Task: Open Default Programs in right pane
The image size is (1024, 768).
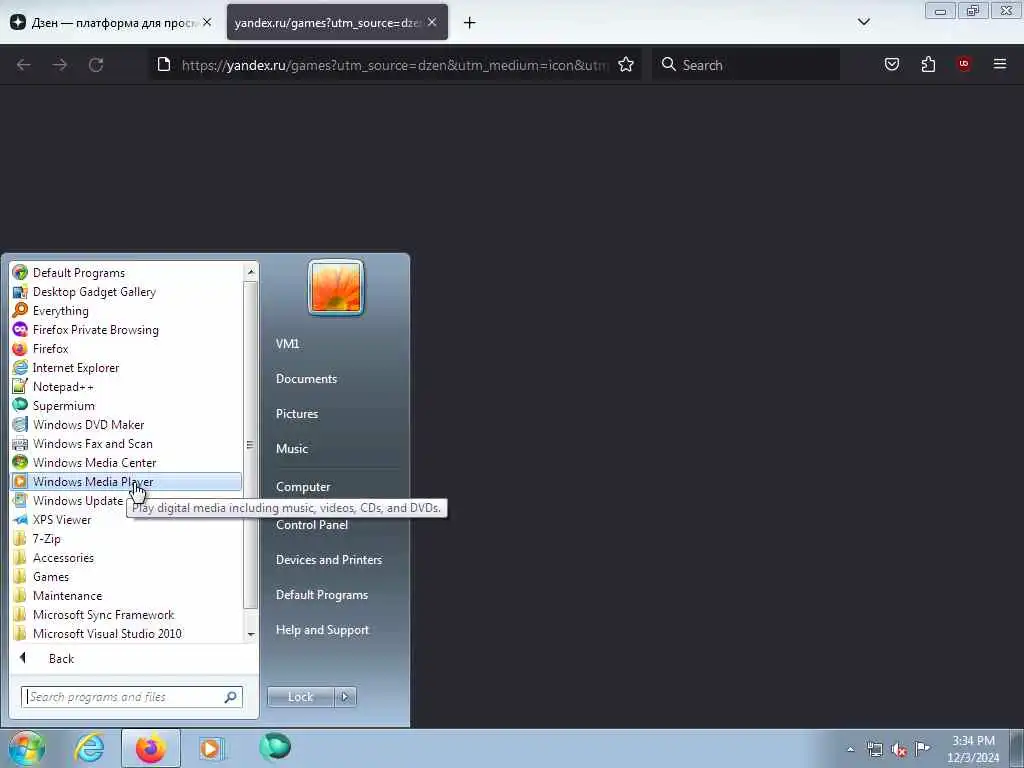Action: pos(322,595)
